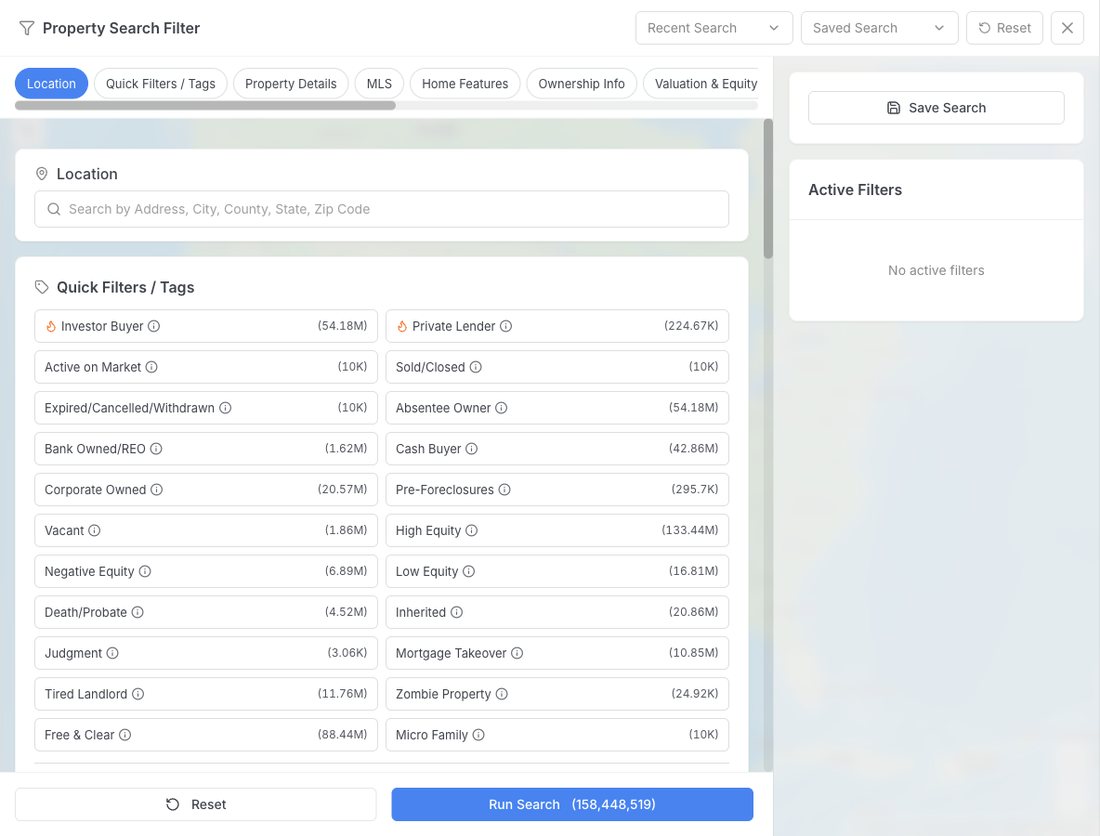Open the Property Details tab
1100x836 pixels.
point(290,83)
